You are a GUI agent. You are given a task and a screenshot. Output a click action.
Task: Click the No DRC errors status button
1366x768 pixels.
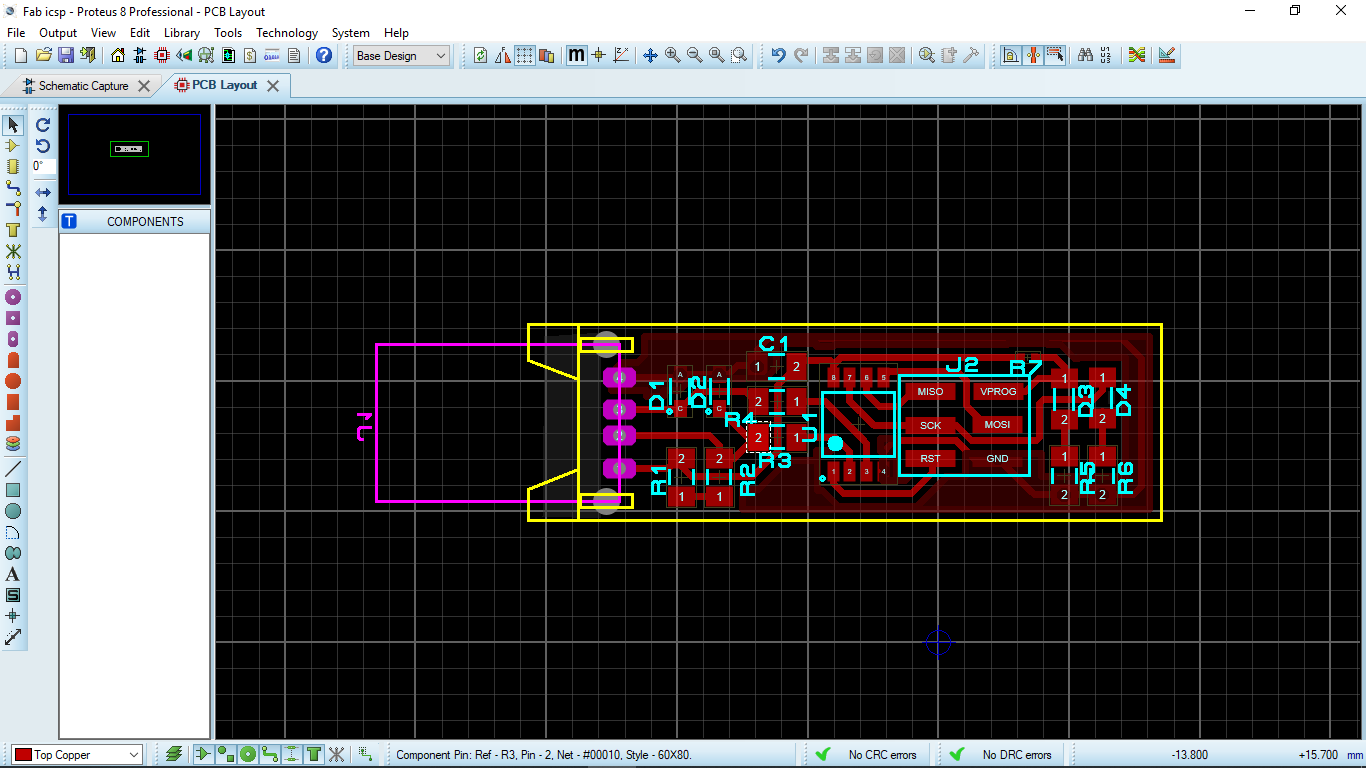click(x=1003, y=755)
